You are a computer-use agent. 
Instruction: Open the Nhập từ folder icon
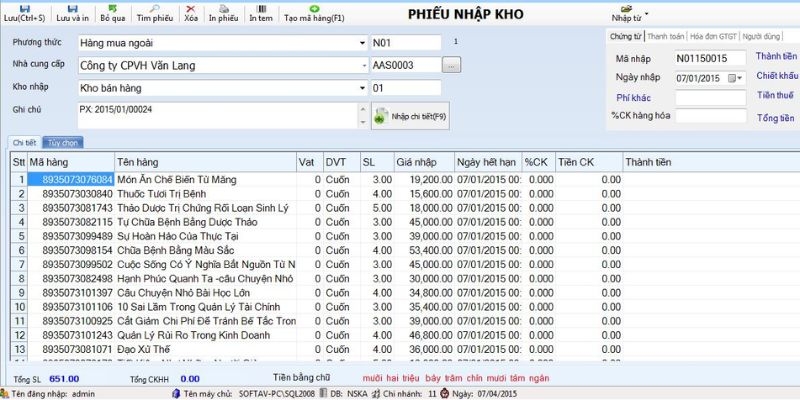tap(627, 9)
